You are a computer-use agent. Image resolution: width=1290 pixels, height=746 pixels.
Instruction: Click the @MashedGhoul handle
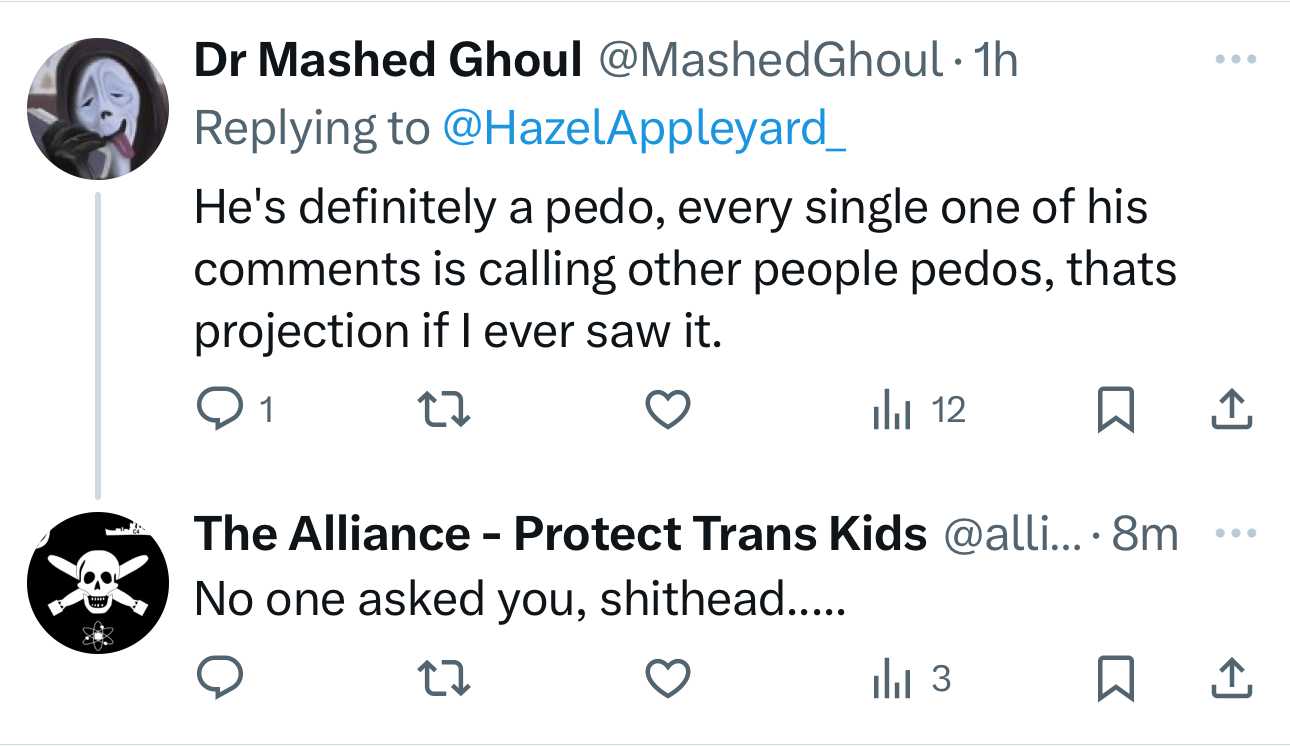tap(770, 62)
